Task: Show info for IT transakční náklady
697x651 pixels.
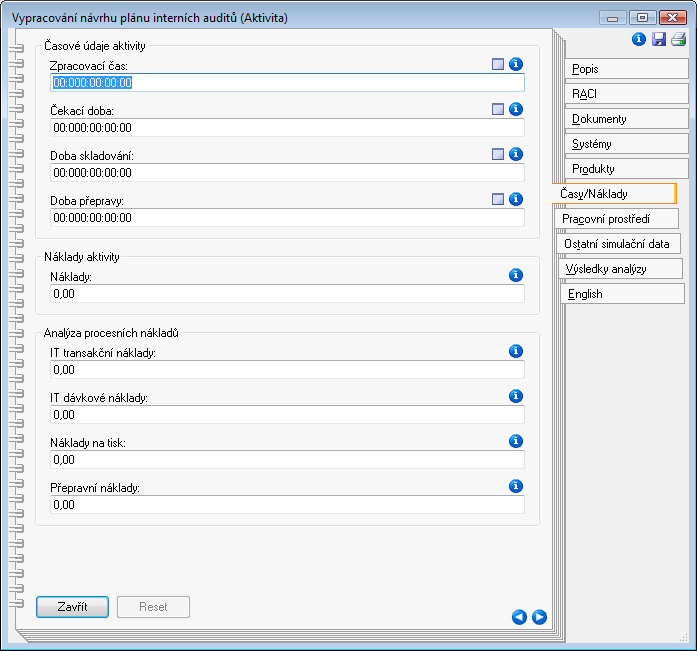Action: (x=516, y=351)
